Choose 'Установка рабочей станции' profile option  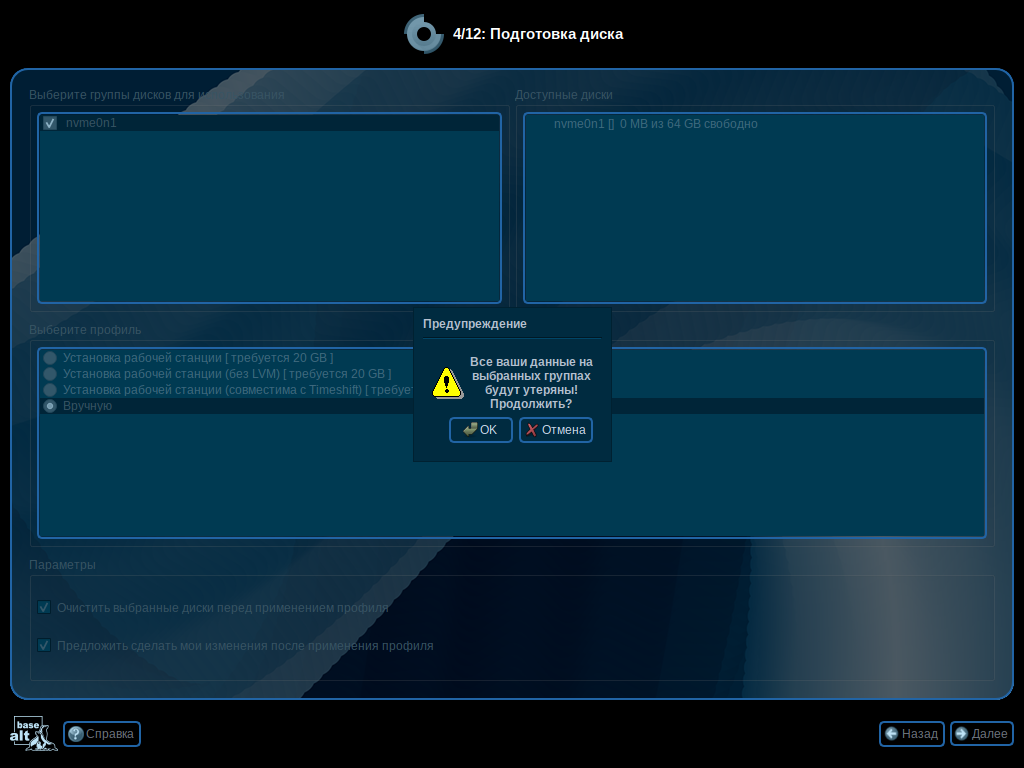pos(50,357)
